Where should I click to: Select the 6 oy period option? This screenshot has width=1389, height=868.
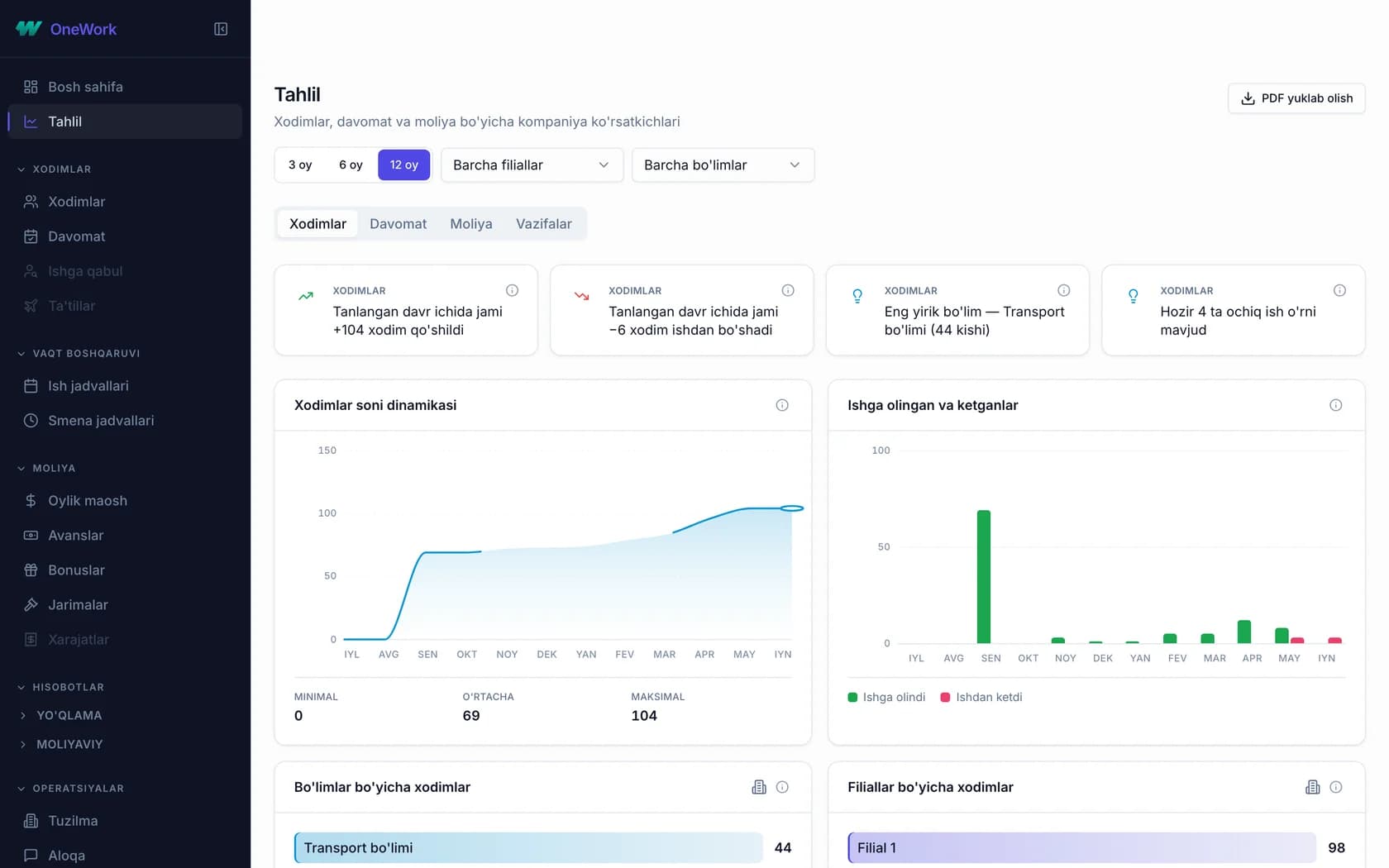click(351, 165)
